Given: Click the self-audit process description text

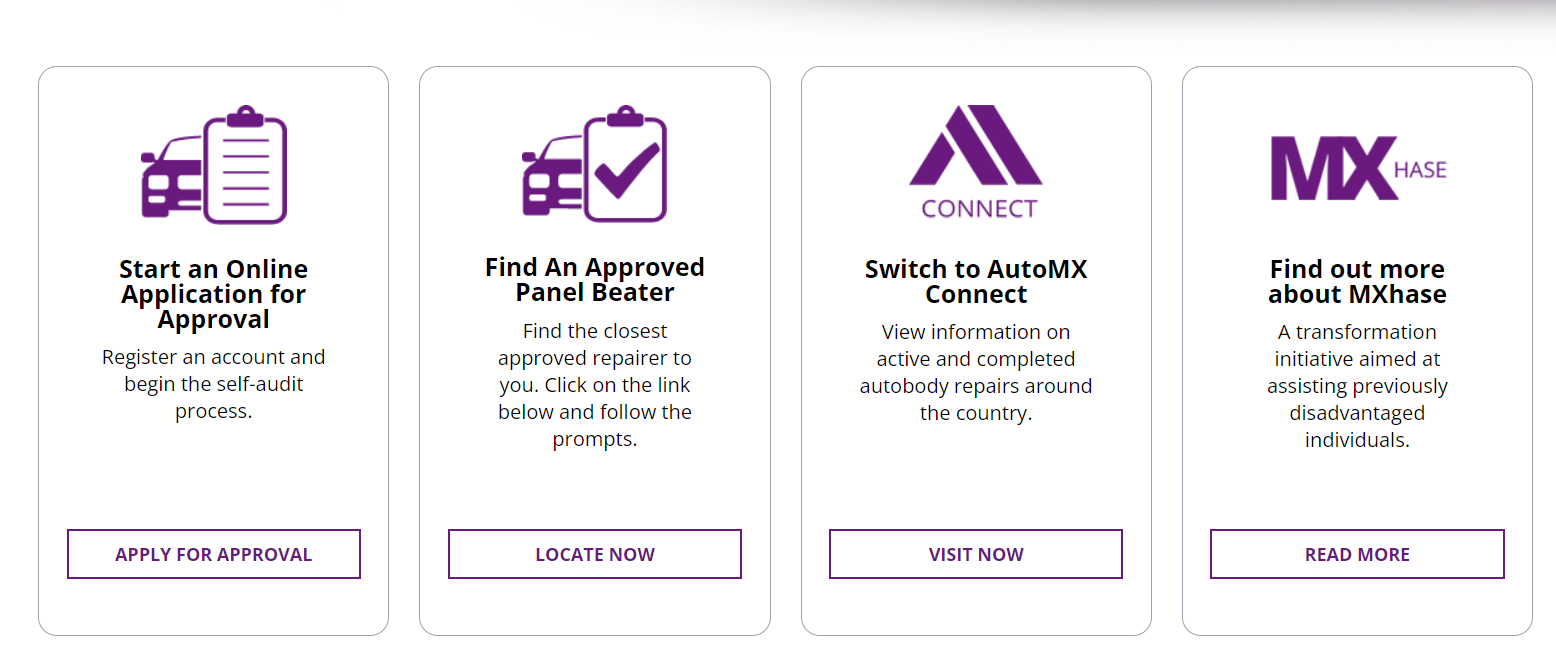Looking at the screenshot, I should point(213,383).
